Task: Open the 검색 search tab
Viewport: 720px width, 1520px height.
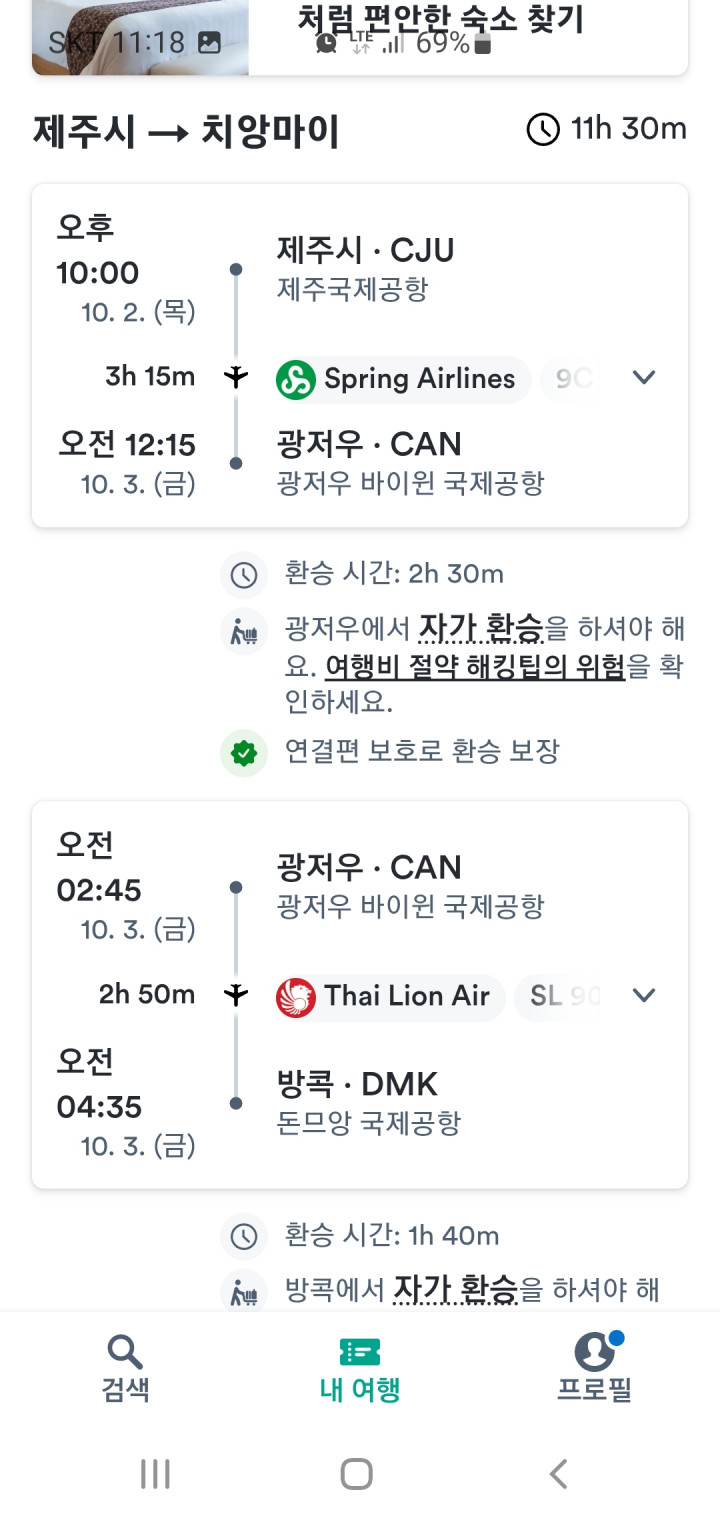Action: 125,1367
